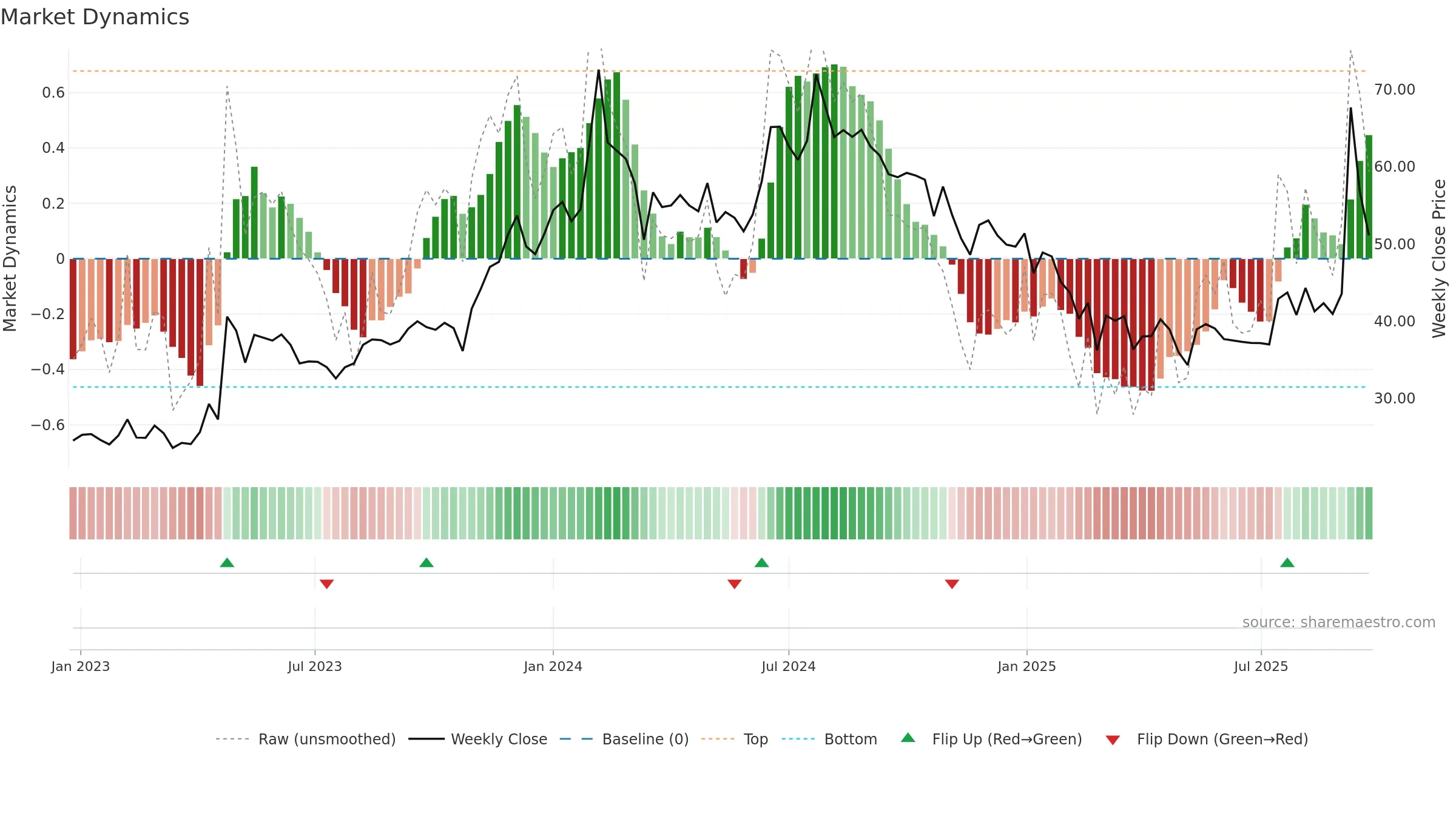Click the 70.00 price axis tick
1456x819 pixels.
click(1395, 90)
